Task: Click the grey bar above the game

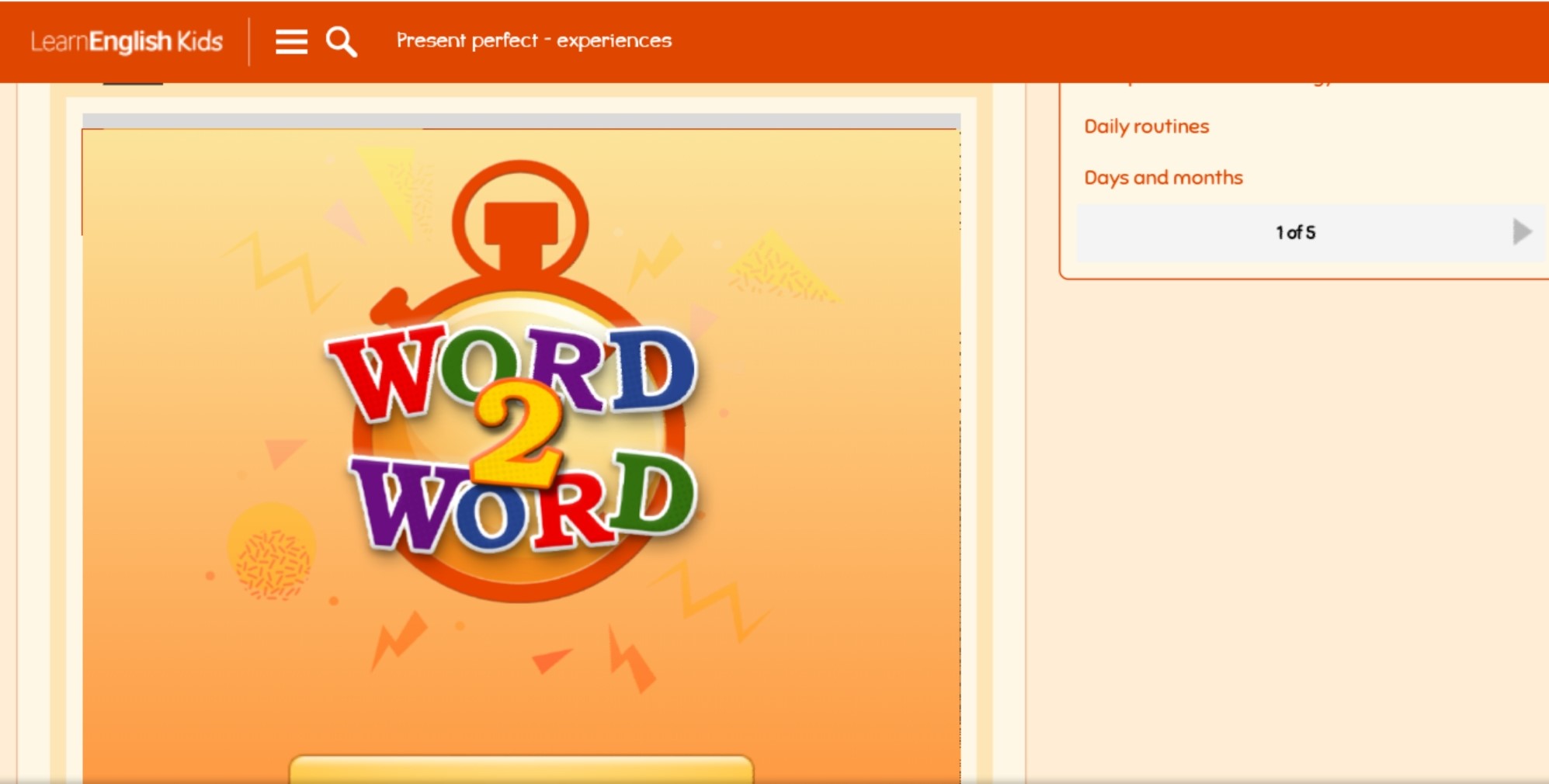Action: [520, 120]
